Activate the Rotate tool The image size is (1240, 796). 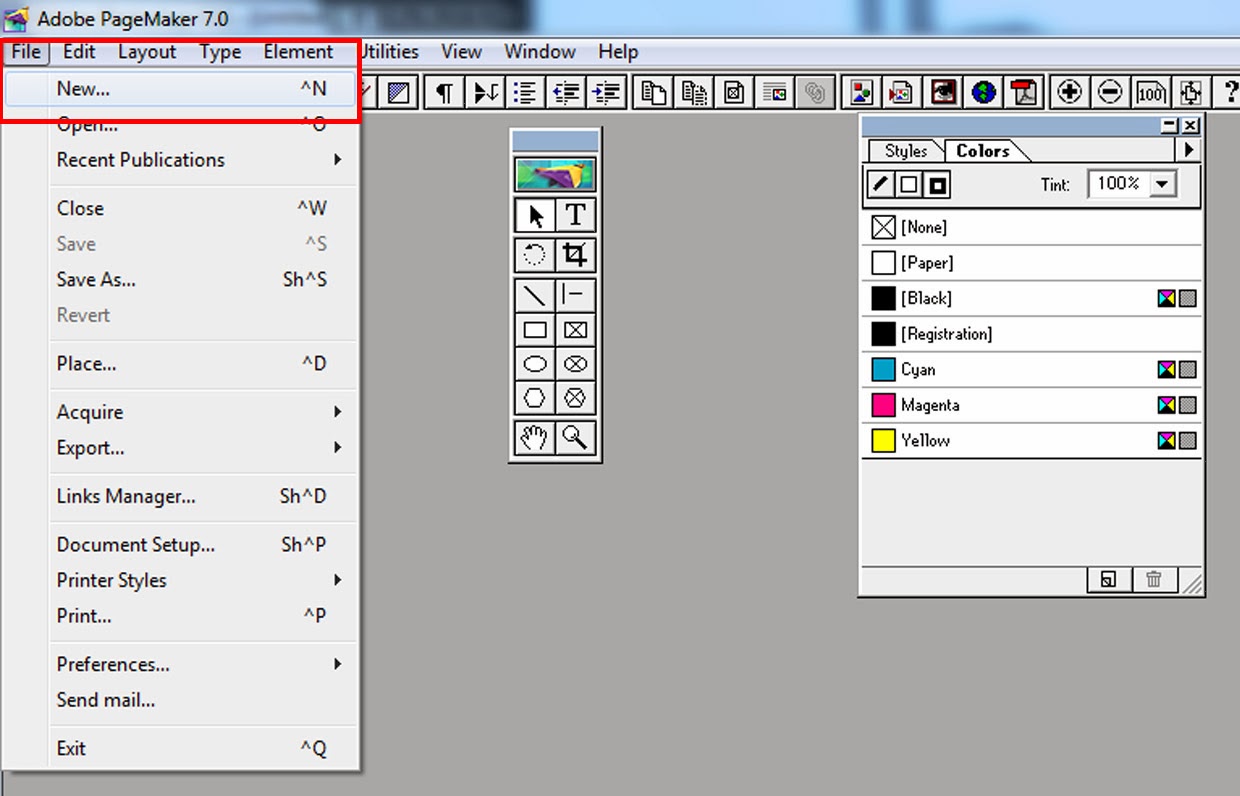pyautogui.click(x=535, y=255)
